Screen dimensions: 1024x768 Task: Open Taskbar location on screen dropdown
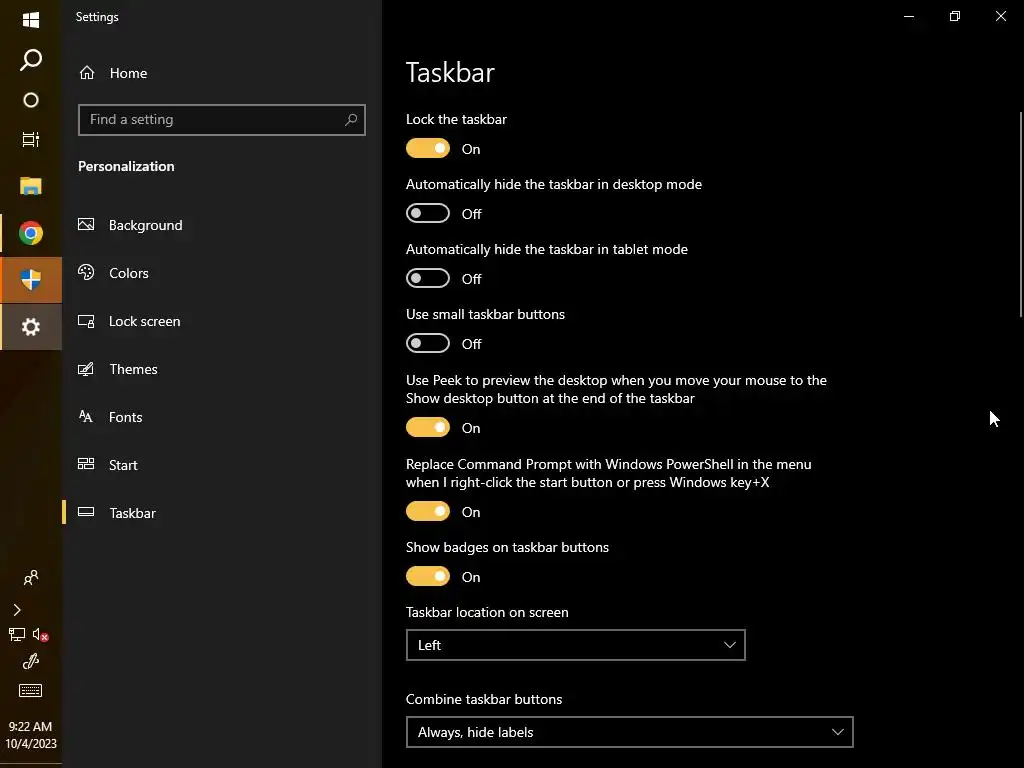point(575,645)
